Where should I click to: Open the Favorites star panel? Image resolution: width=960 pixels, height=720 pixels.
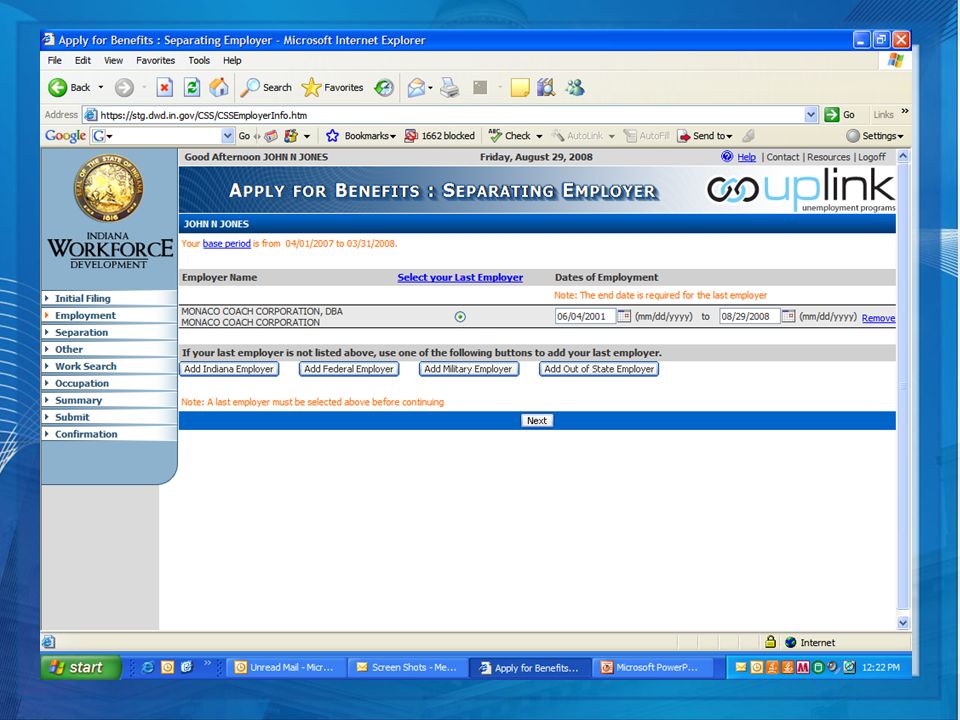311,88
